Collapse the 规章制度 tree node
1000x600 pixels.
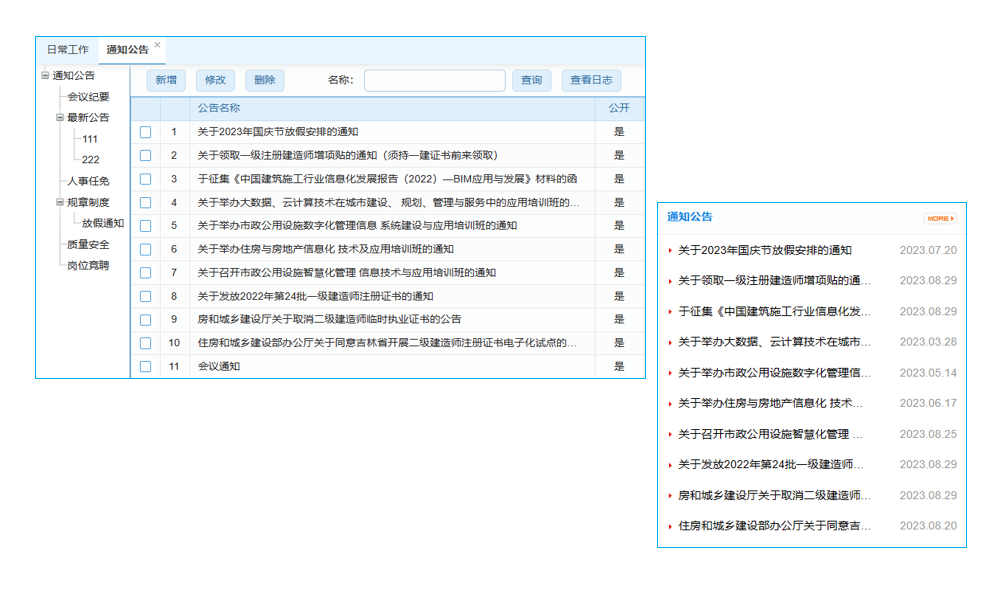58,202
